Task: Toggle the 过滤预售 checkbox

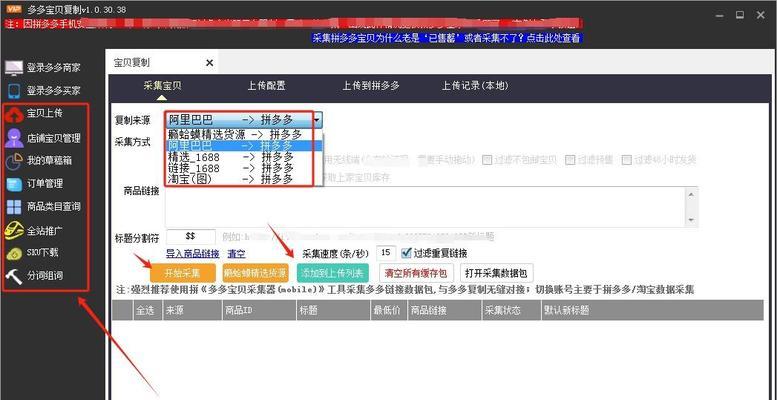Action: point(570,160)
